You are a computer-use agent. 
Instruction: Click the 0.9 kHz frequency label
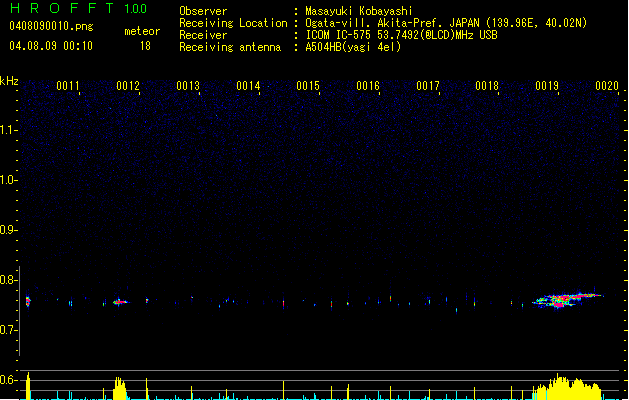[8, 230]
